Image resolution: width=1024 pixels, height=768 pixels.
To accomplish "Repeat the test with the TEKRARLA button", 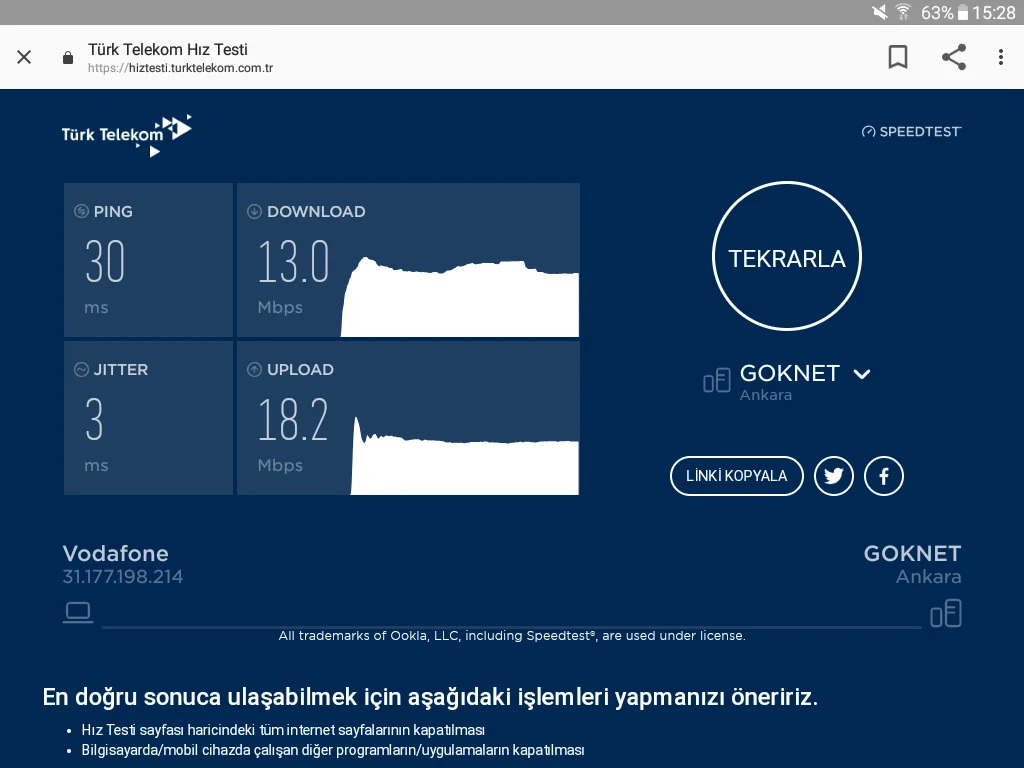I will click(x=787, y=256).
